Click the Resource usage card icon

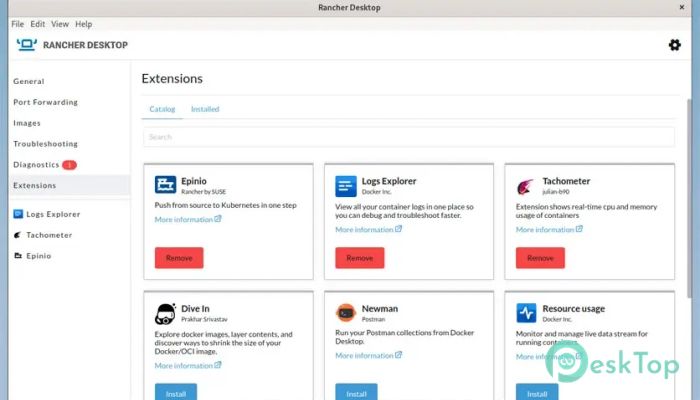tap(526, 313)
